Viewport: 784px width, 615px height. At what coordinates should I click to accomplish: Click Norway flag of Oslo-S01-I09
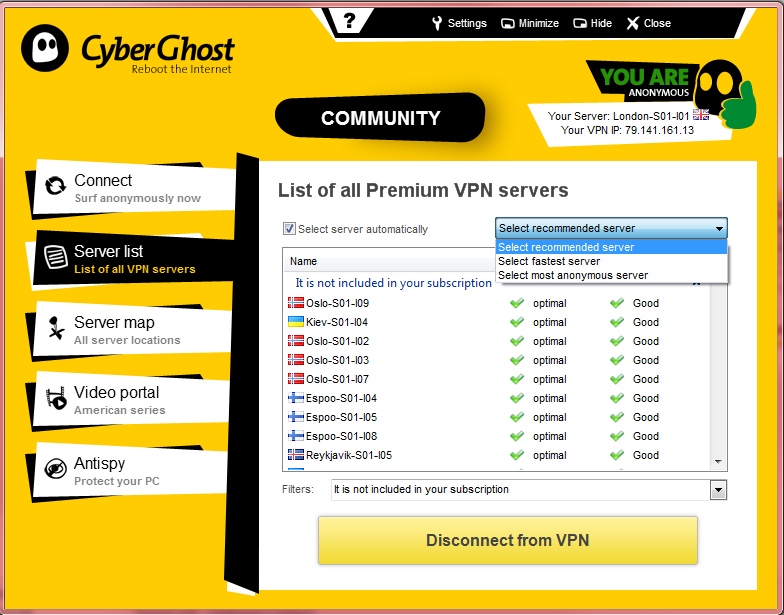[296, 302]
